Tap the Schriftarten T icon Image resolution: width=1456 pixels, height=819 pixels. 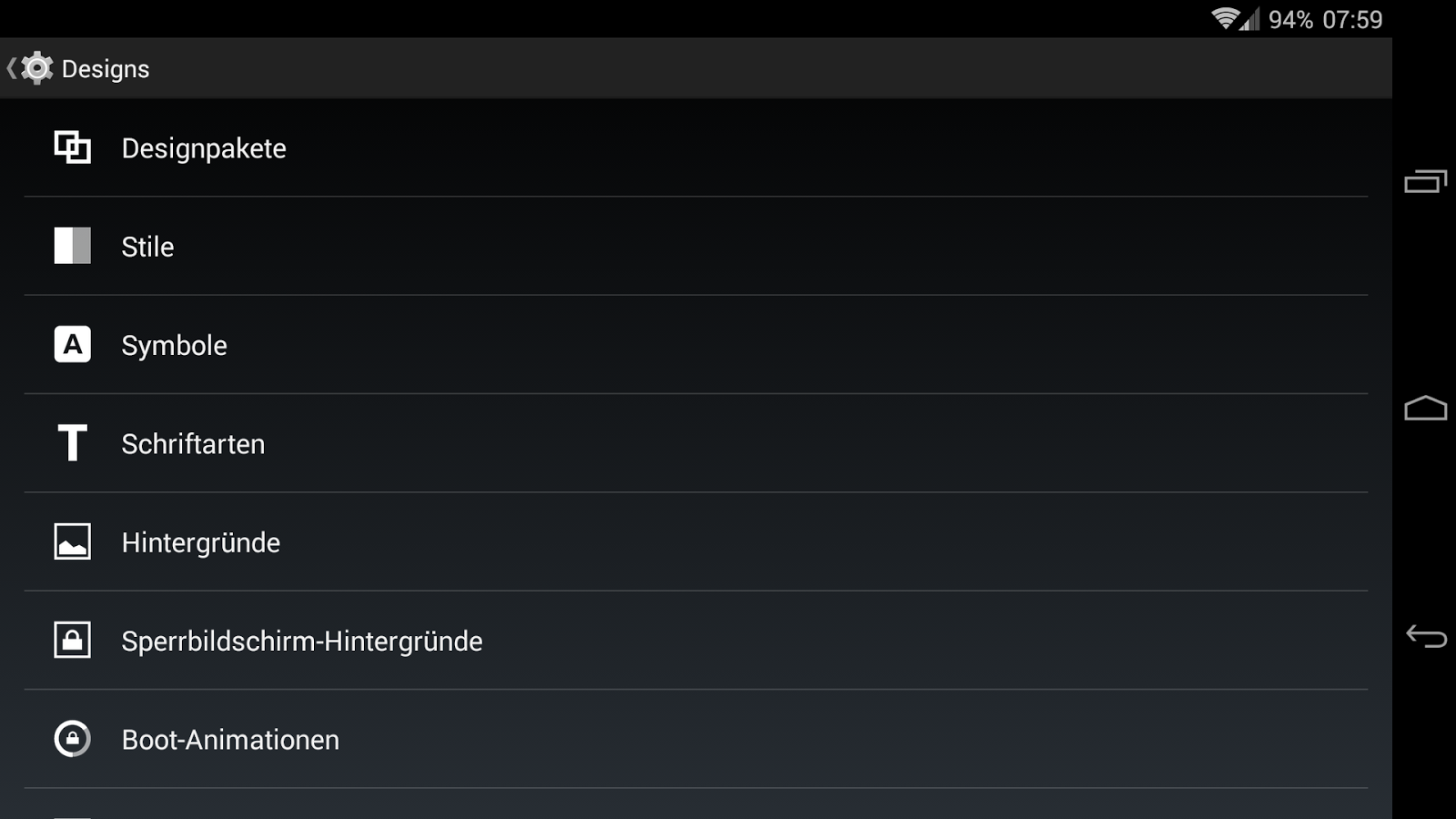pyautogui.click(x=72, y=443)
